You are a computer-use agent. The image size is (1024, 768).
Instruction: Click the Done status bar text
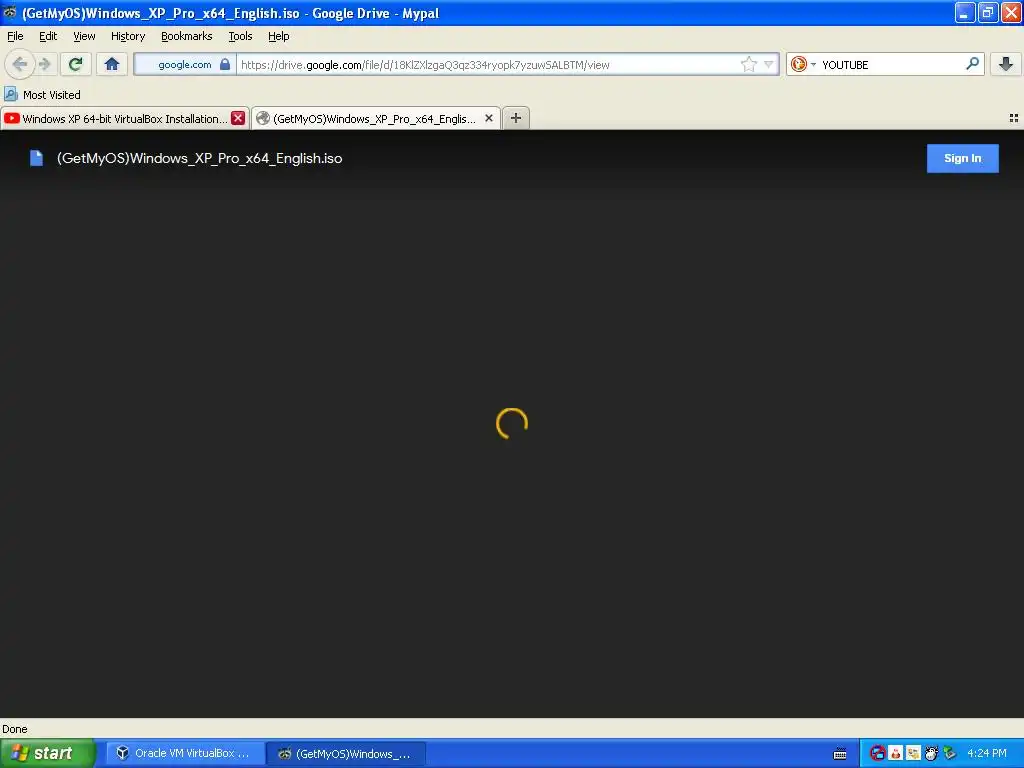(x=14, y=729)
